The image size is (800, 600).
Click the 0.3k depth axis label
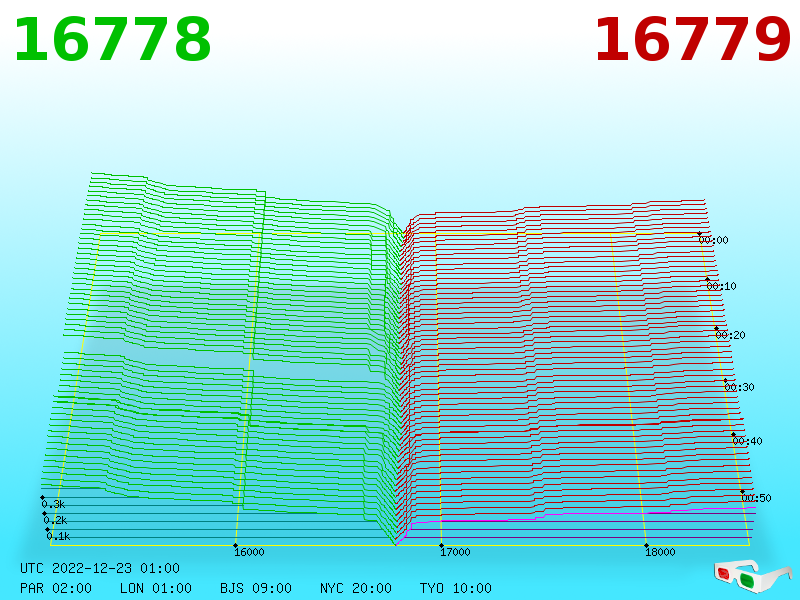click(54, 505)
